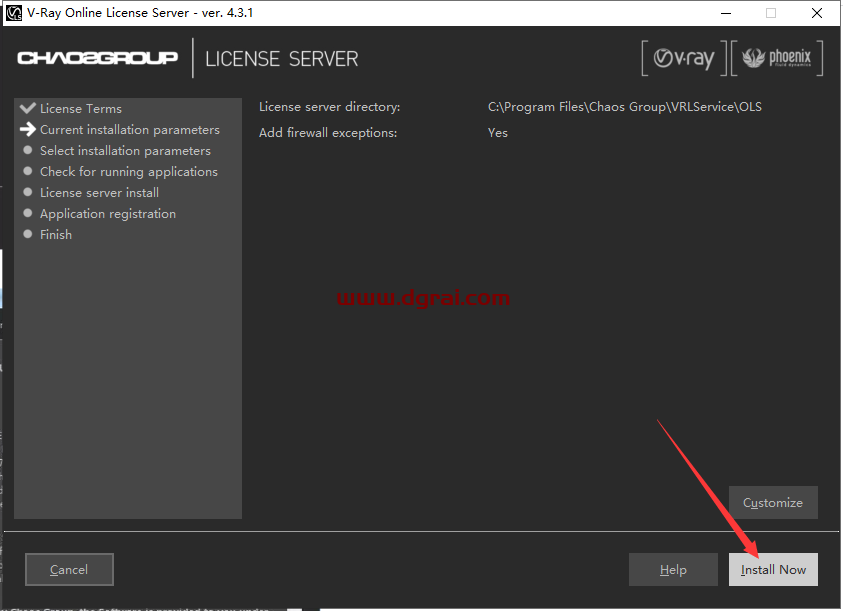Select the Current installation parameters step
Viewport: 843px width, 611px height.
click(x=129, y=130)
